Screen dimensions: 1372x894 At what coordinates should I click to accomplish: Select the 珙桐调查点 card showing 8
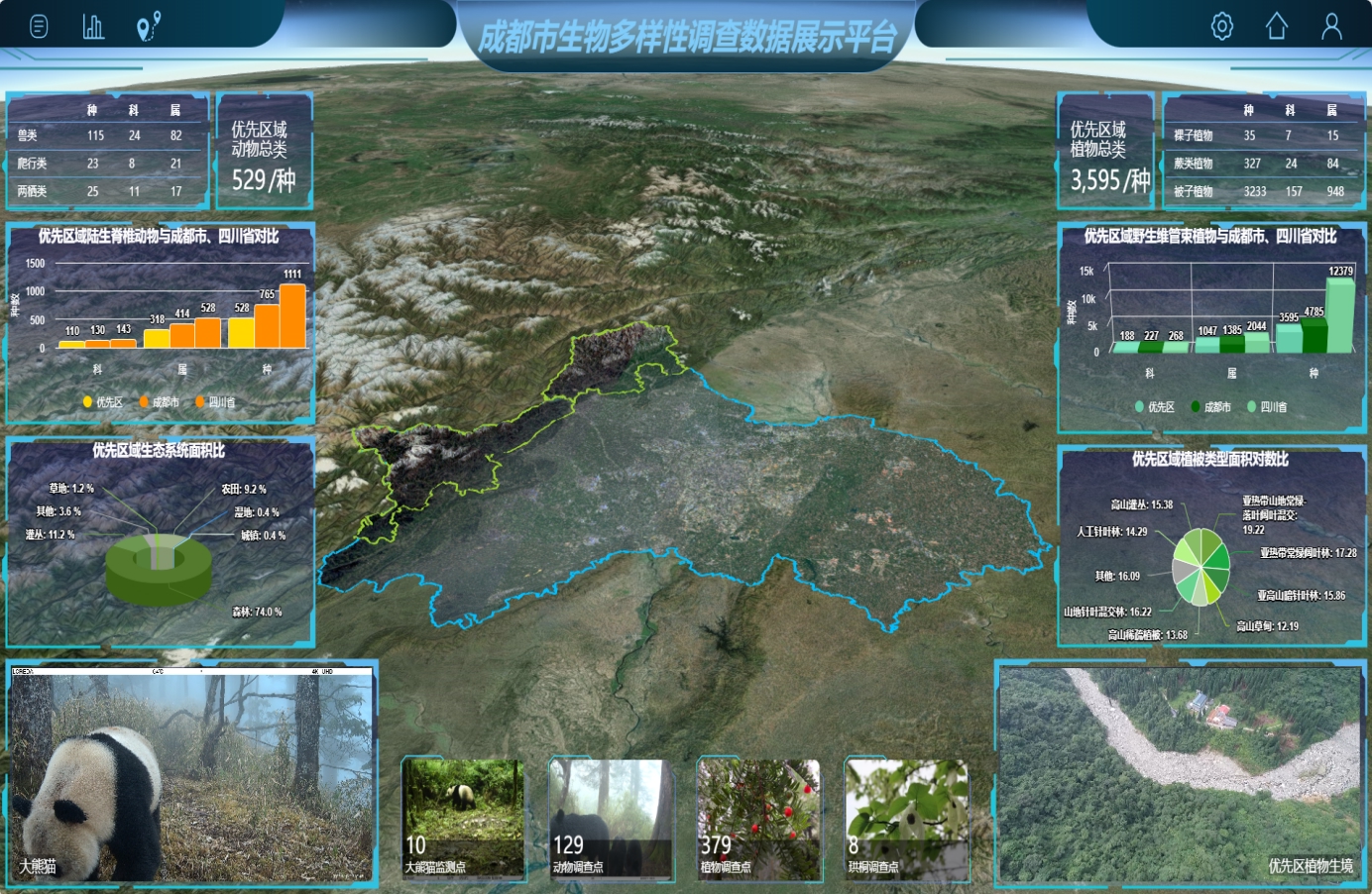click(906, 819)
